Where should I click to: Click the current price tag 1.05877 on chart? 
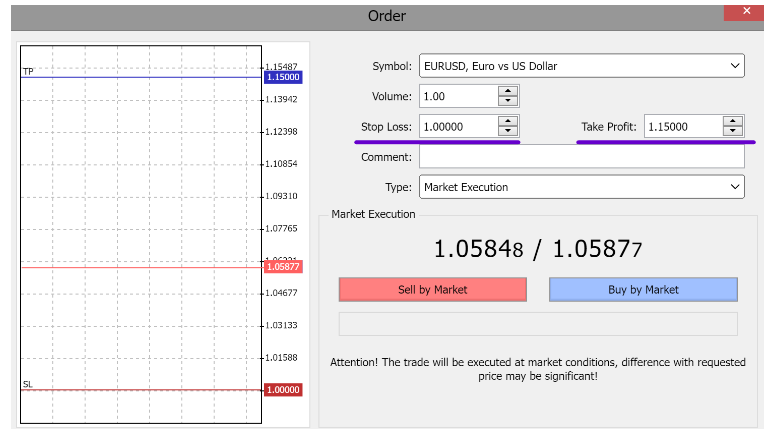click(283, 266)
